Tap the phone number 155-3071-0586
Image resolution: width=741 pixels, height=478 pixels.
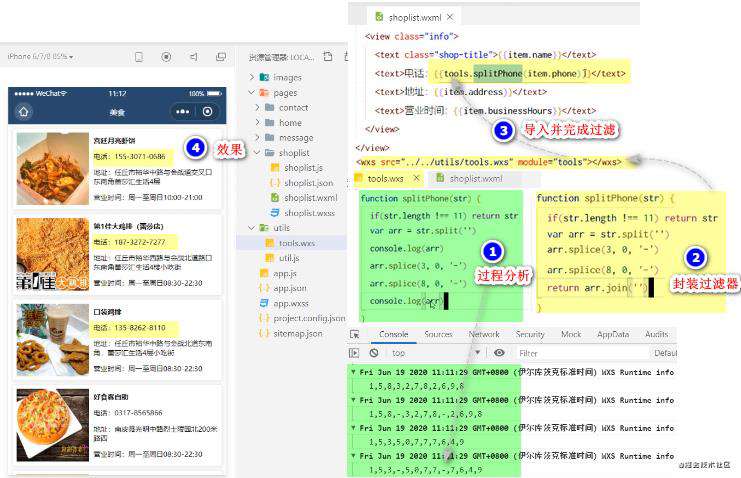coord(140,156)
